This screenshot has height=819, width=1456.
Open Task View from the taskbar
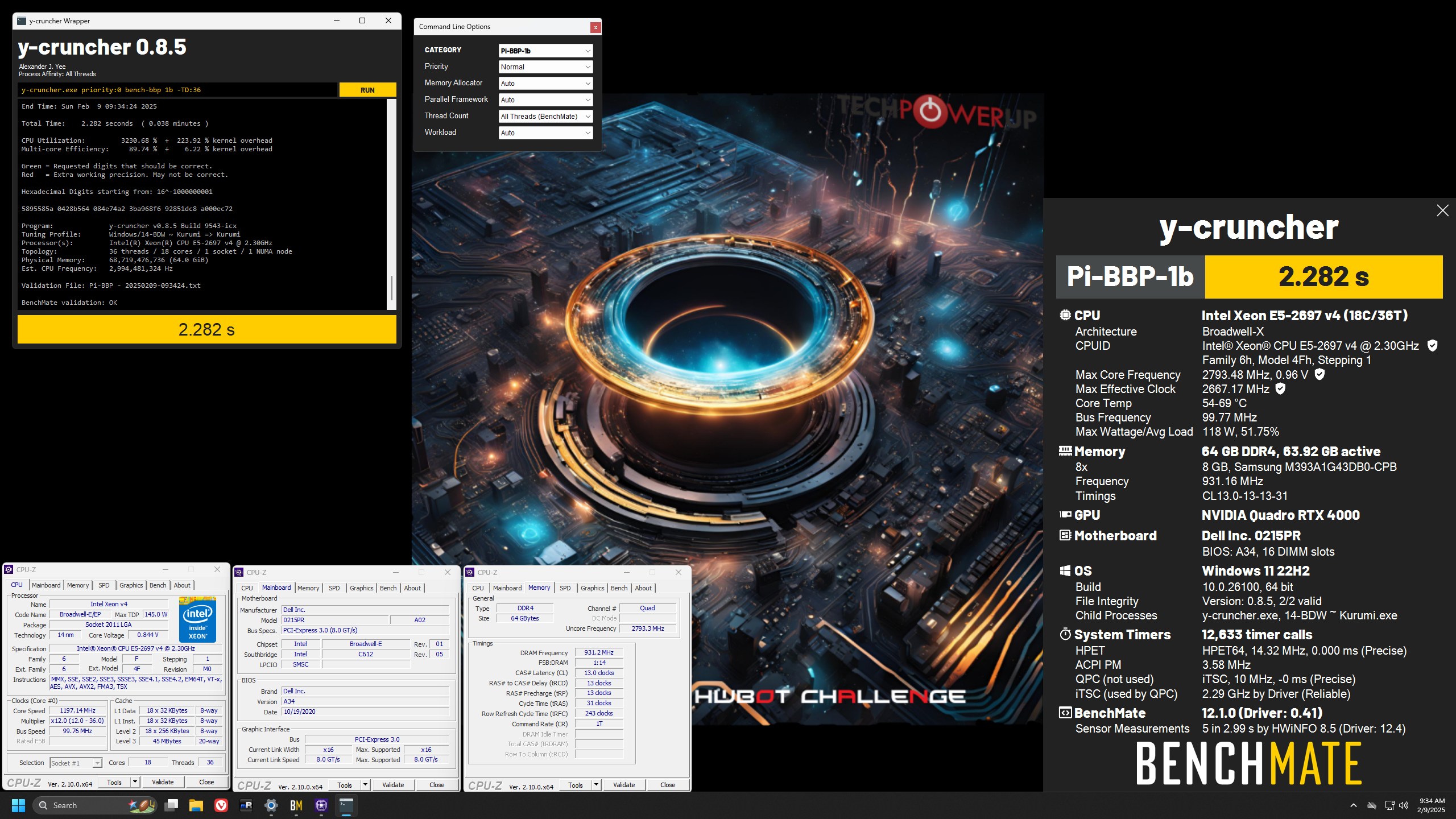pos(171,805)
